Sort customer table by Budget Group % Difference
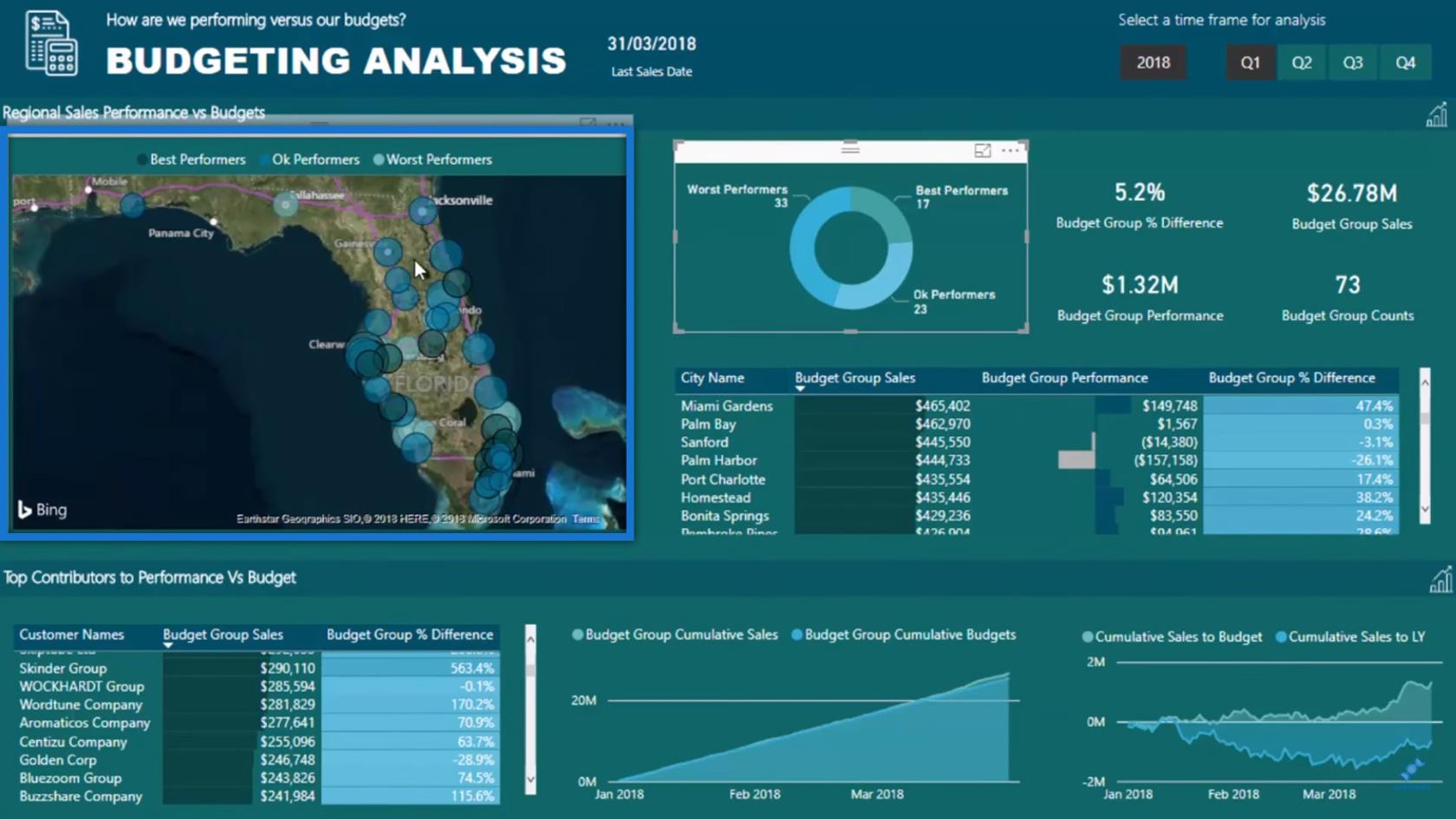 [410, 634]
